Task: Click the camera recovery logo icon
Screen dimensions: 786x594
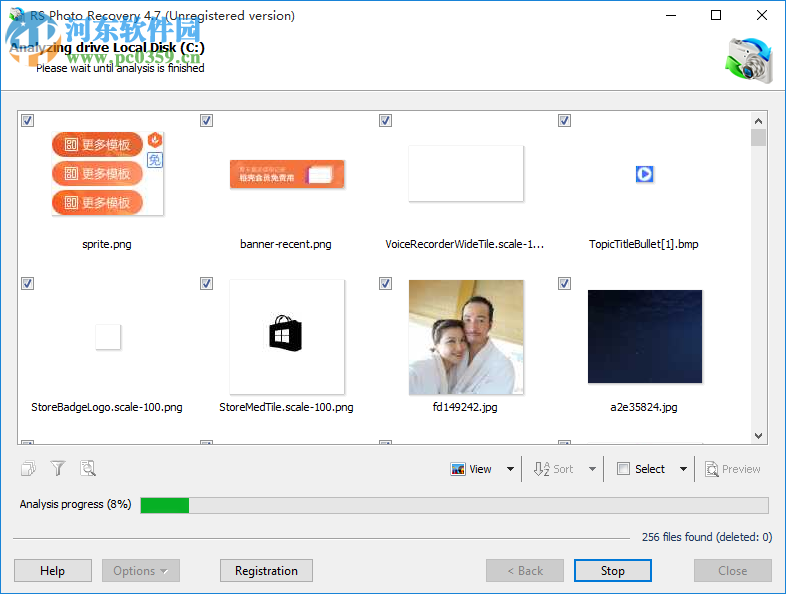Action: pyautogui.click(x=749, y=60)
